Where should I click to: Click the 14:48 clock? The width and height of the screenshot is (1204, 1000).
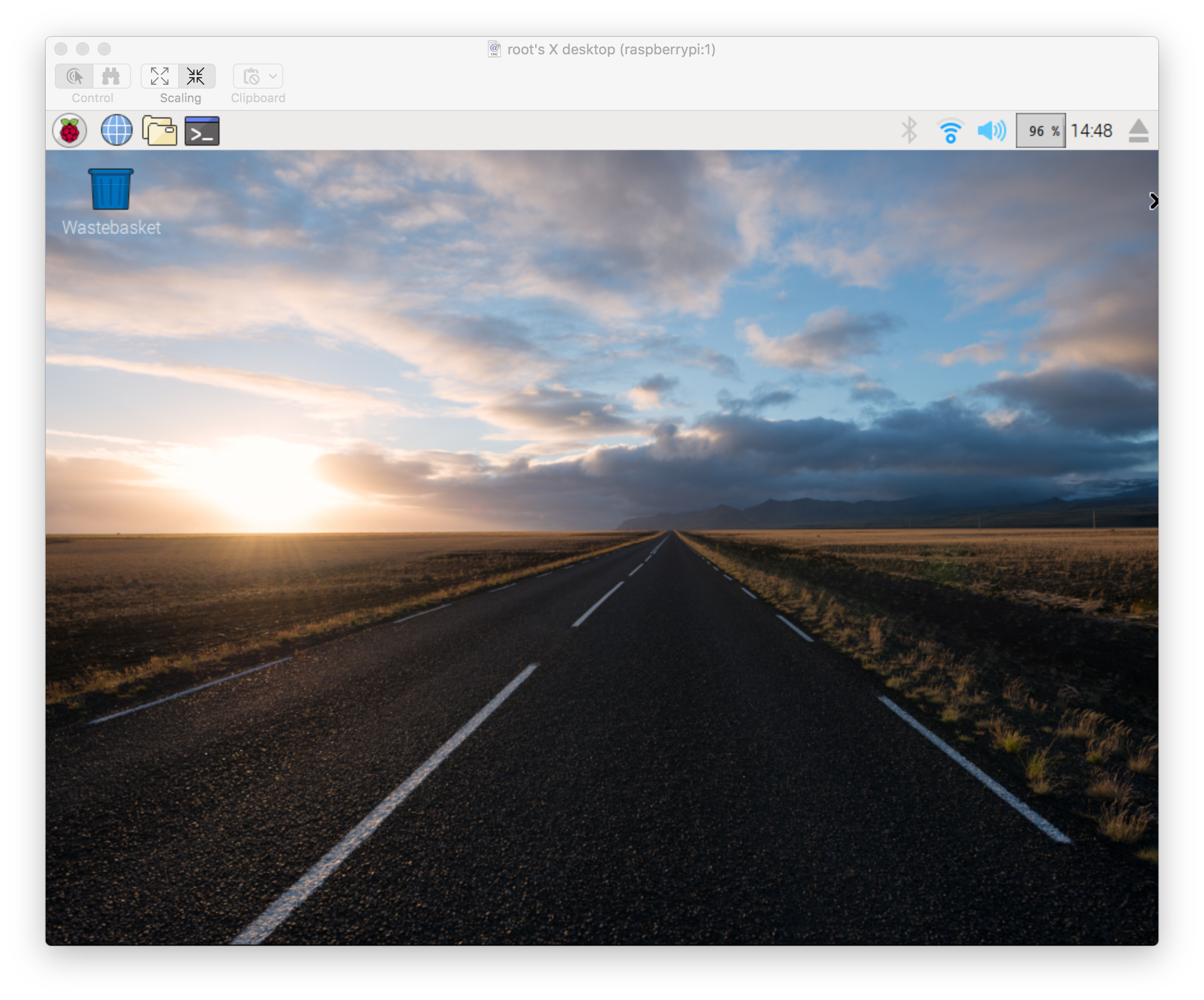point(1091,131)
